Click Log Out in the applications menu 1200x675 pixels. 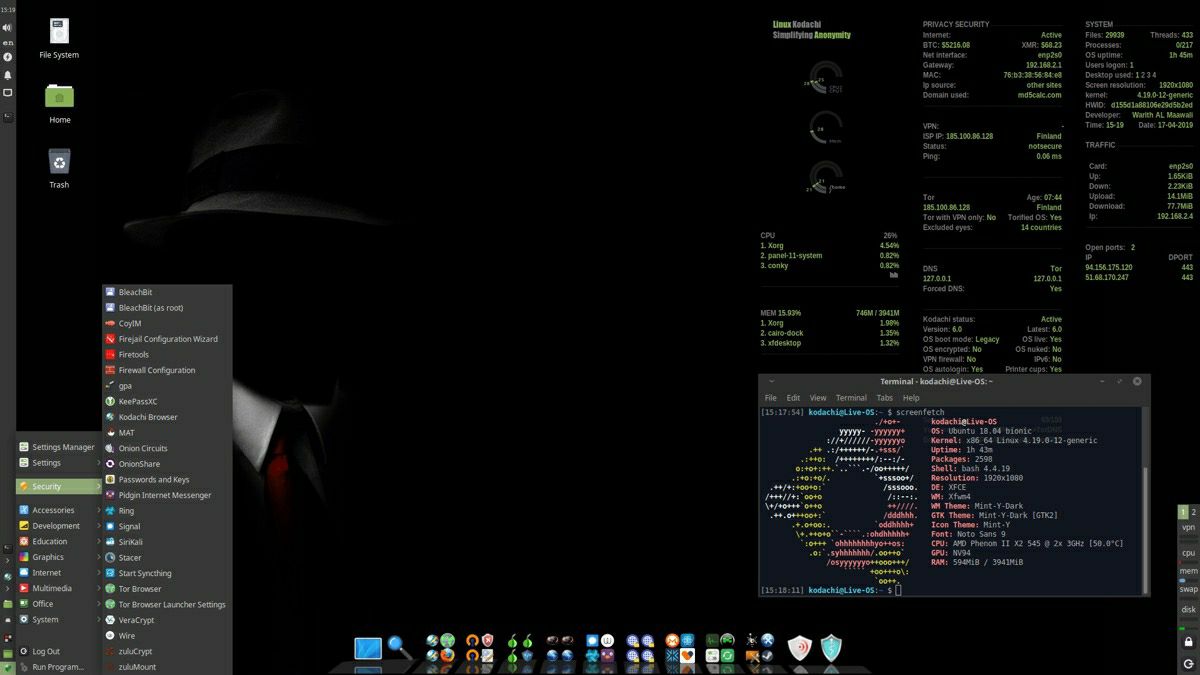46,651
